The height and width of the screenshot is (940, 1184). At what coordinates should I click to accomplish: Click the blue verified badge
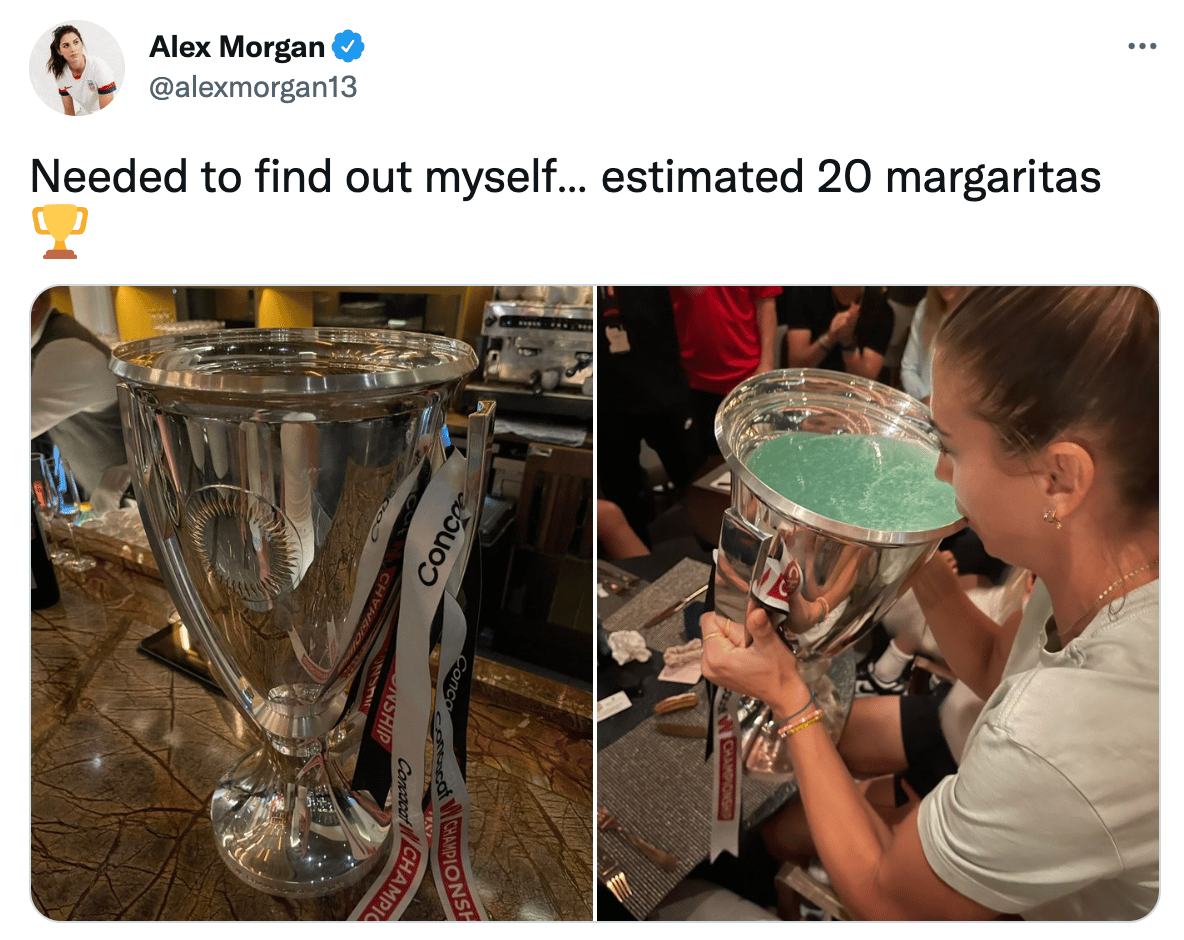[x=348, y=47]
